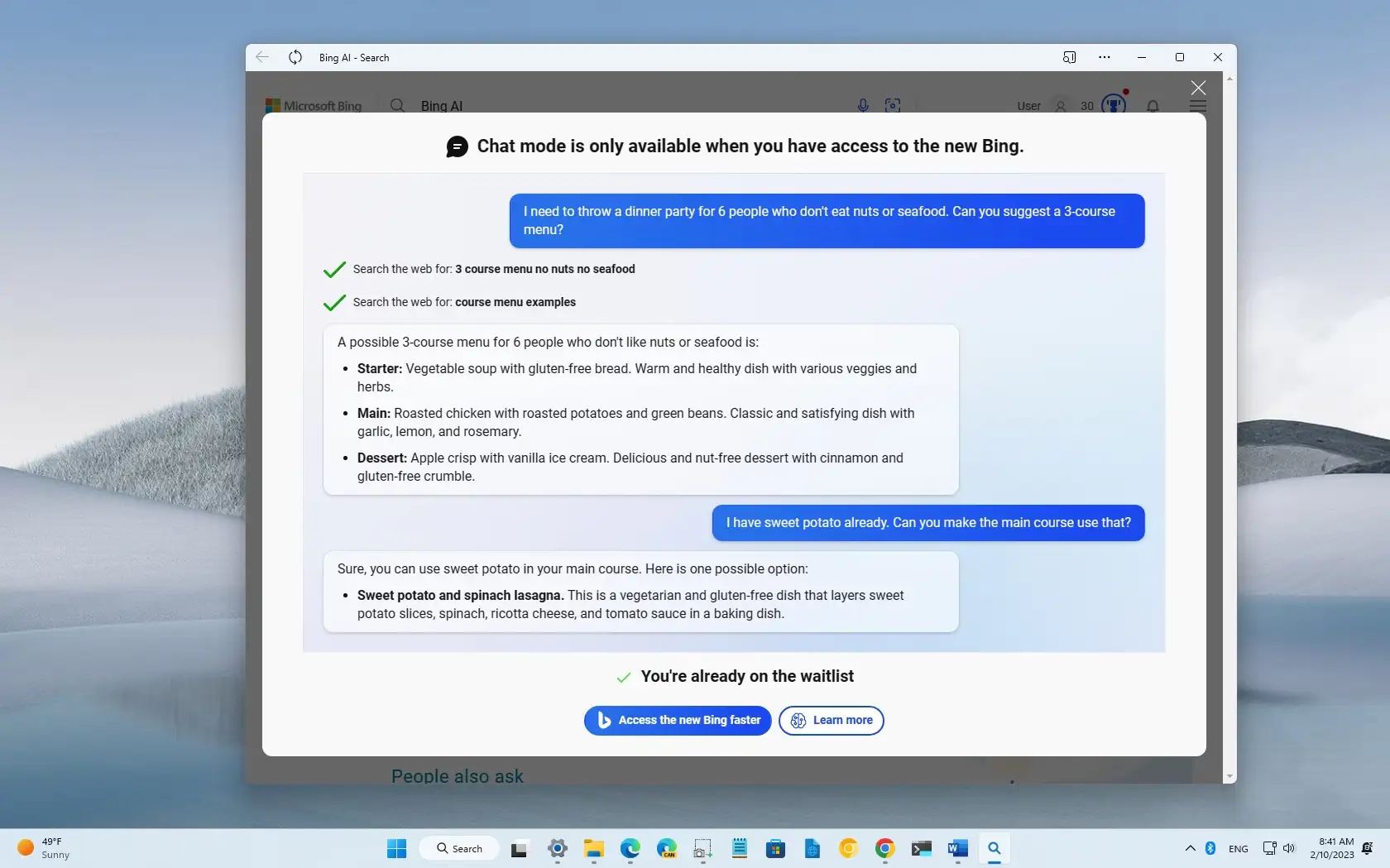Launch Microsoft Edge from the taskbar

point(630,848)
